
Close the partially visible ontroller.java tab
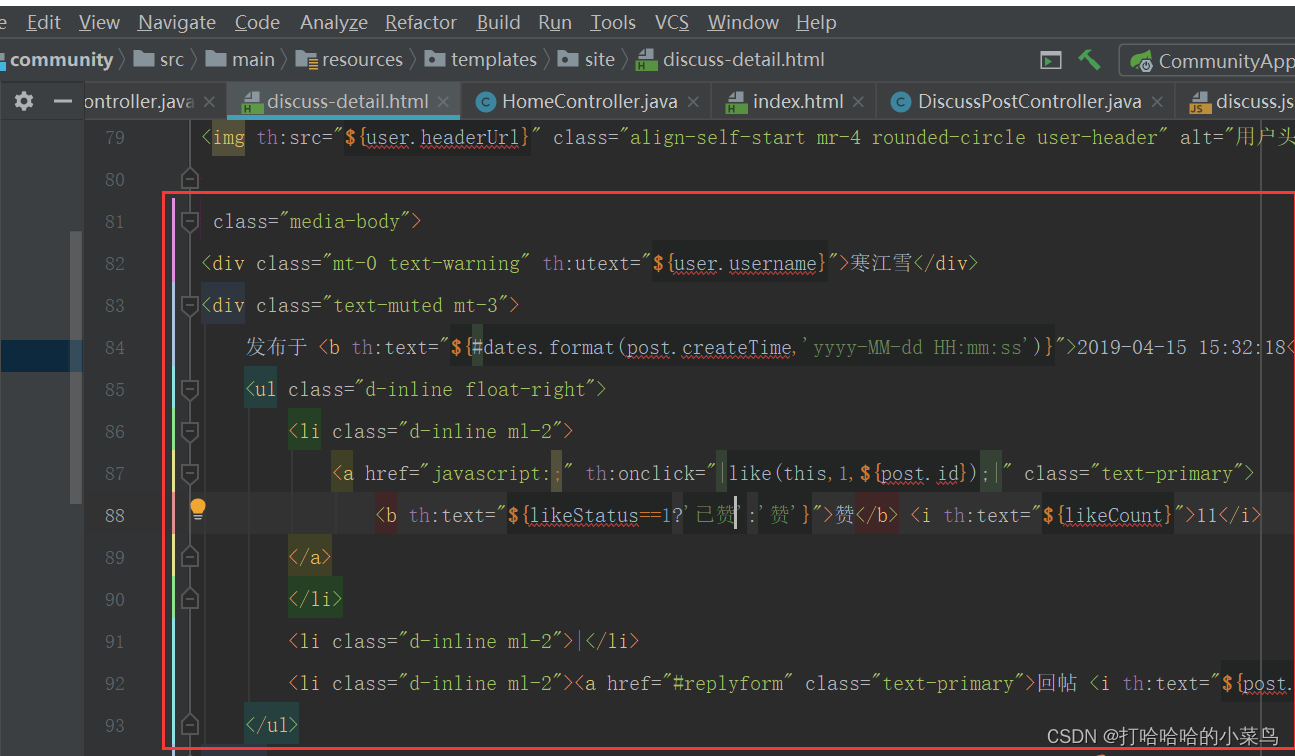pyautogui.click(x=209, y=101)
